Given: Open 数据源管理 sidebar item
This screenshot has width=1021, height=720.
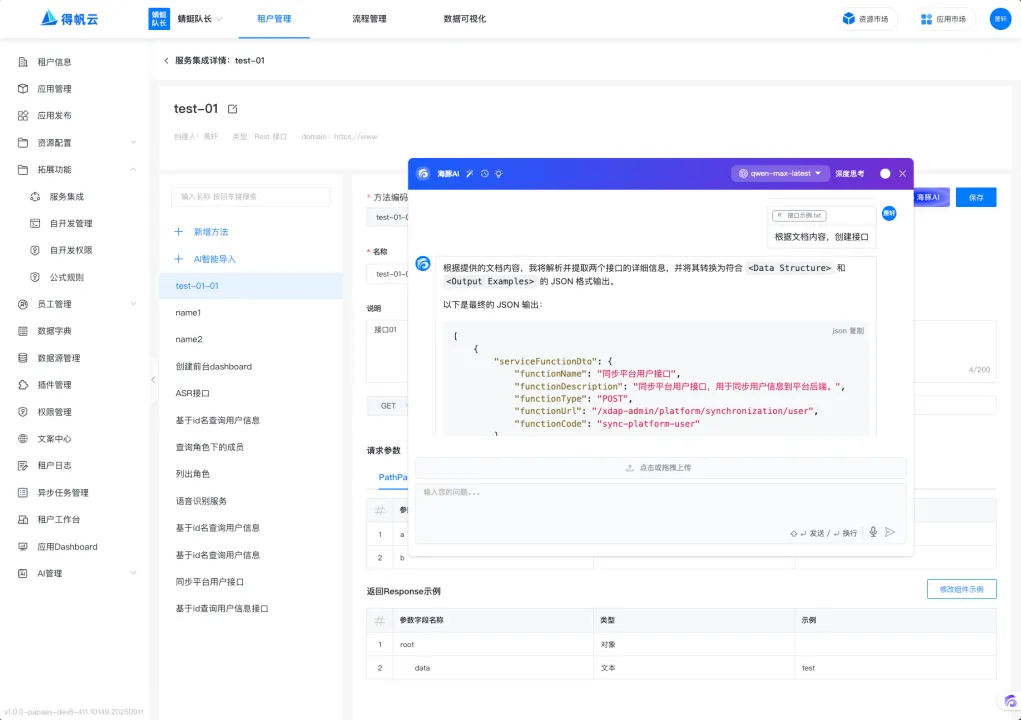Looking at the screenshot, I should point(59,358).
